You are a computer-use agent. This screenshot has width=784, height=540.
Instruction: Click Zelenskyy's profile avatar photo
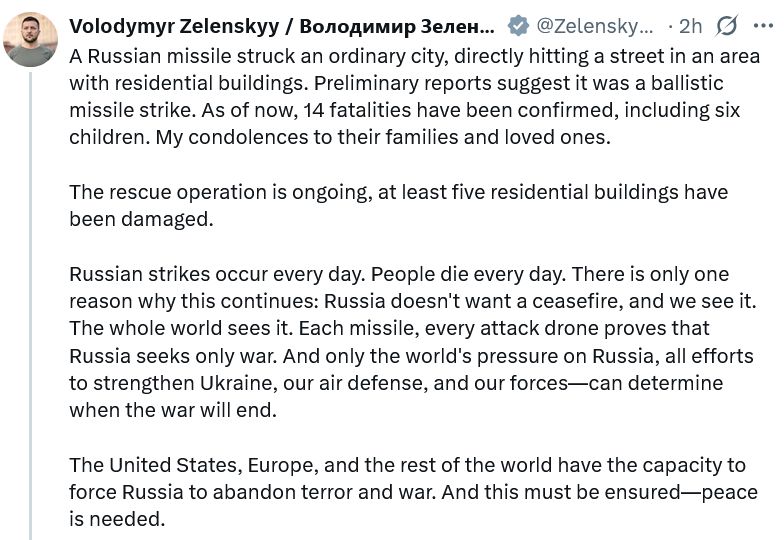(30, 40)
